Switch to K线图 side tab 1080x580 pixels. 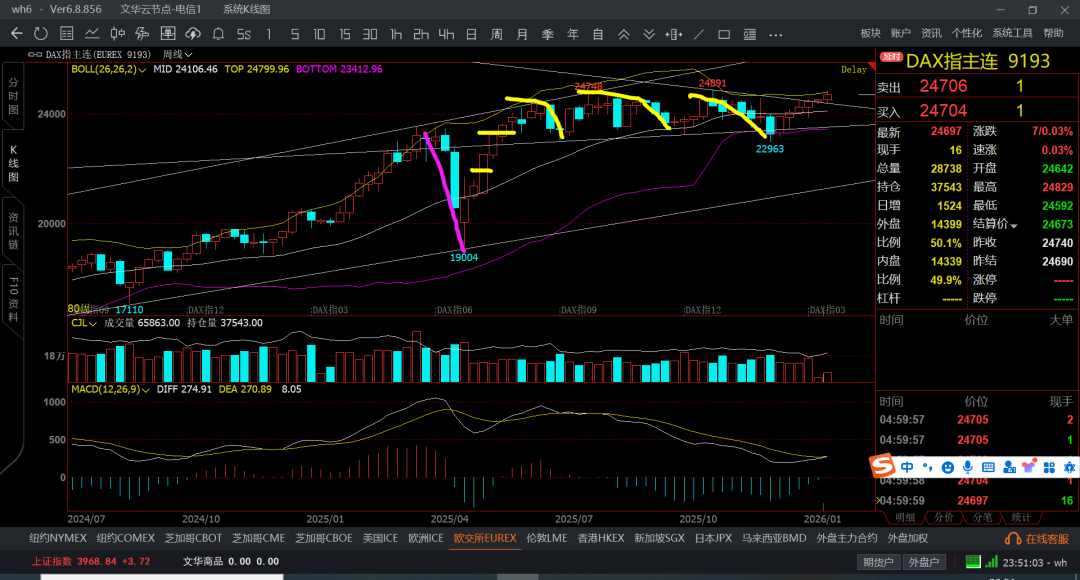[13, 163]
